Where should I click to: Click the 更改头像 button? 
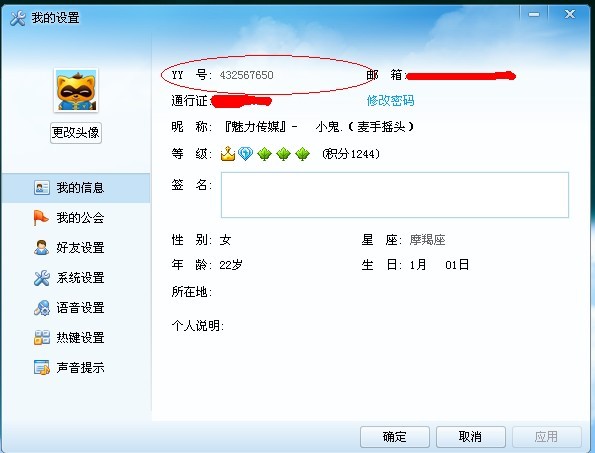76,133
